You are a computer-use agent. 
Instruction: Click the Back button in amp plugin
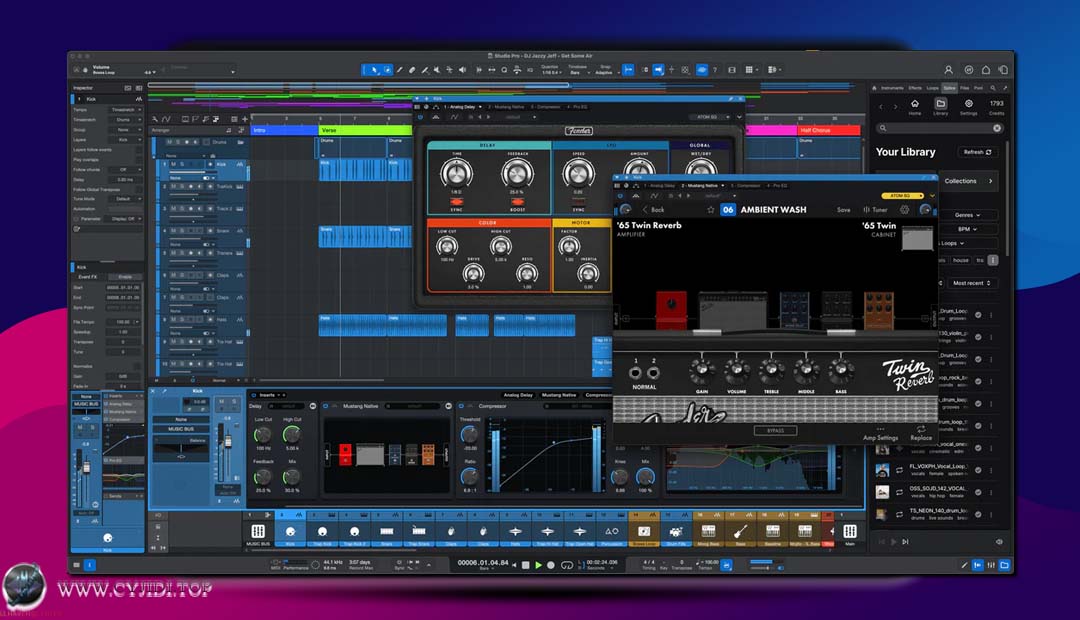click(653, 210)
